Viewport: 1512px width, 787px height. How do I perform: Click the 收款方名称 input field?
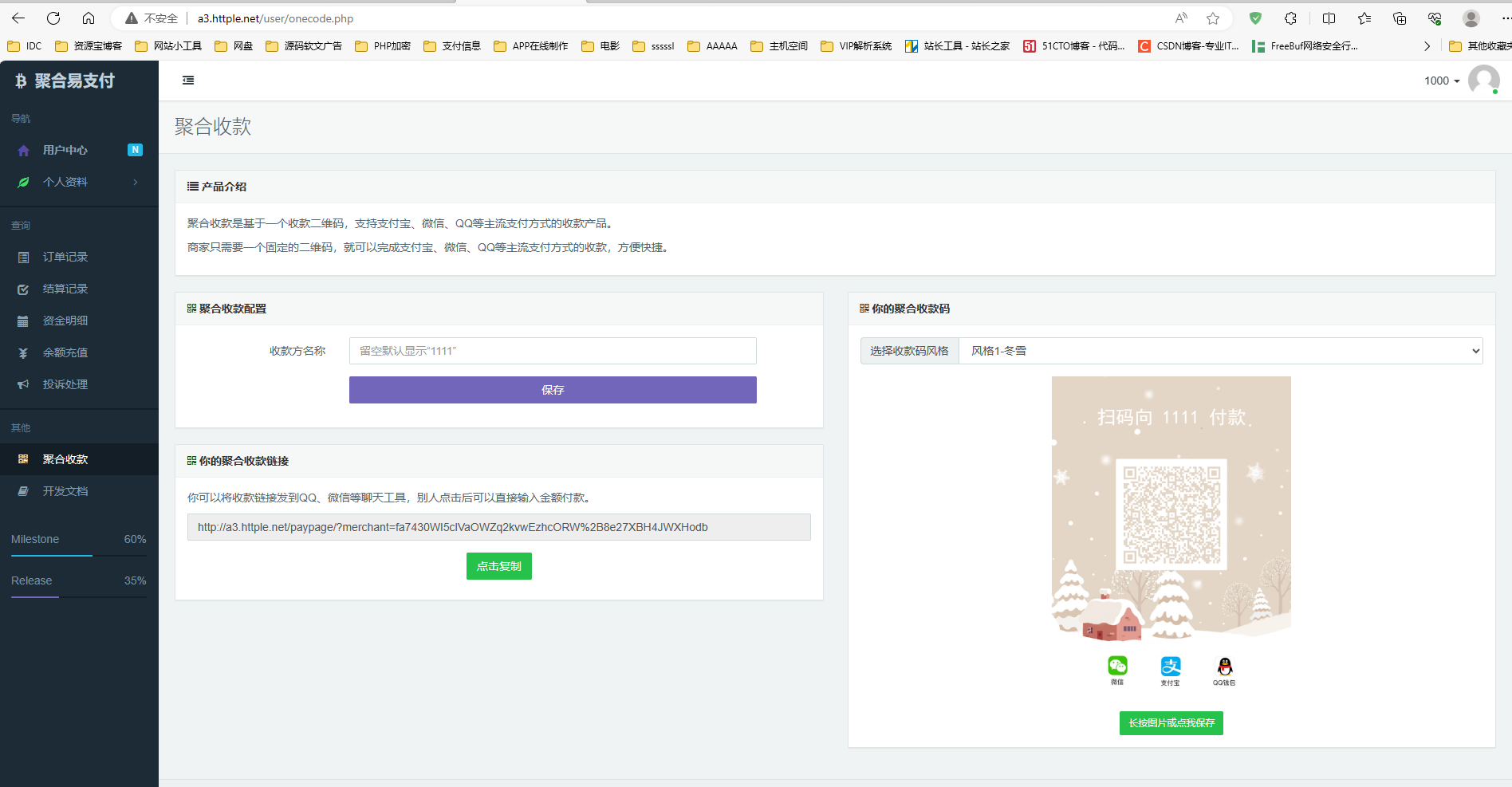(x=553, y=351)
